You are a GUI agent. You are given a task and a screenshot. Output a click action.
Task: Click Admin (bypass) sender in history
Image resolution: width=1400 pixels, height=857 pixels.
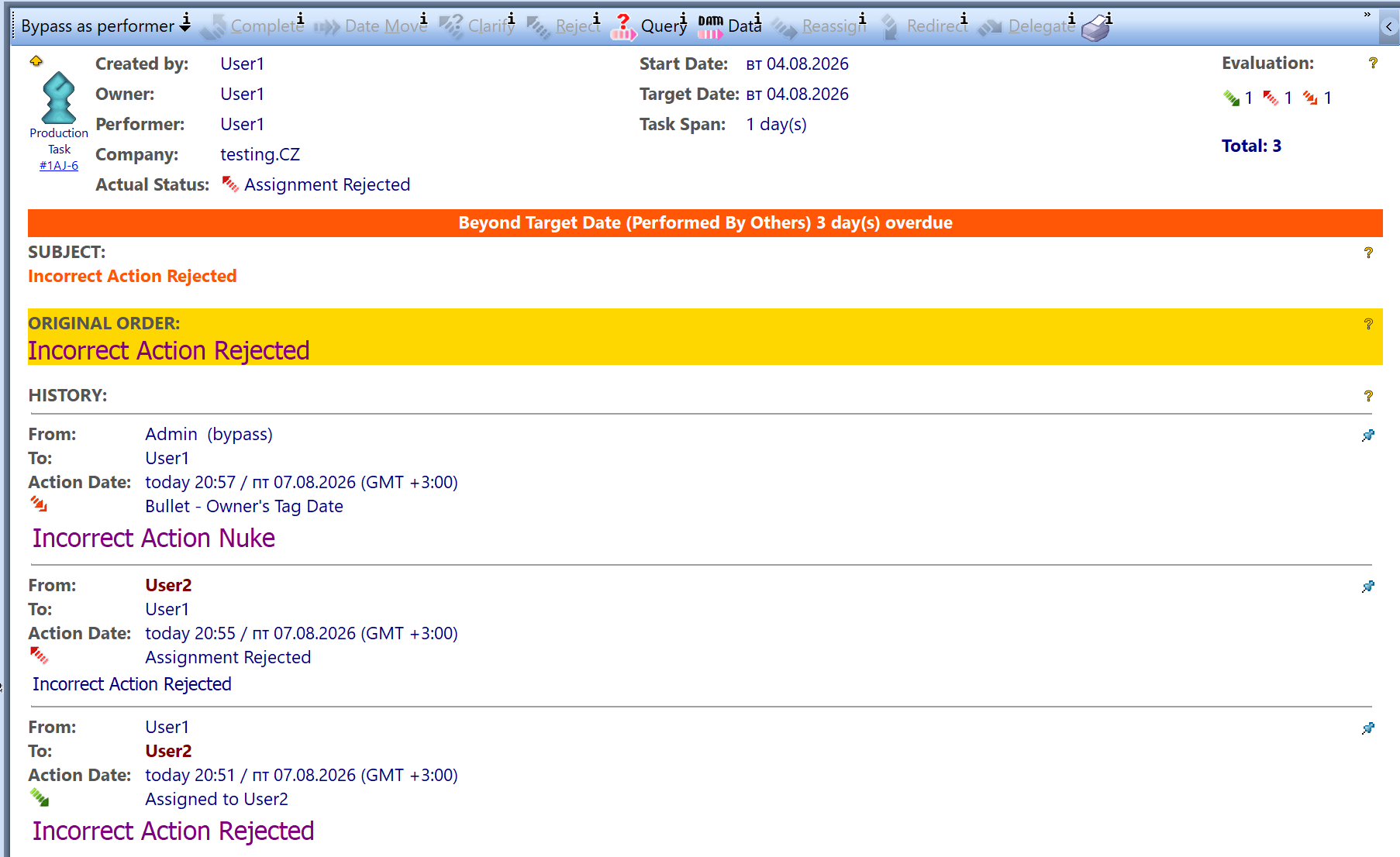[209, 434]
